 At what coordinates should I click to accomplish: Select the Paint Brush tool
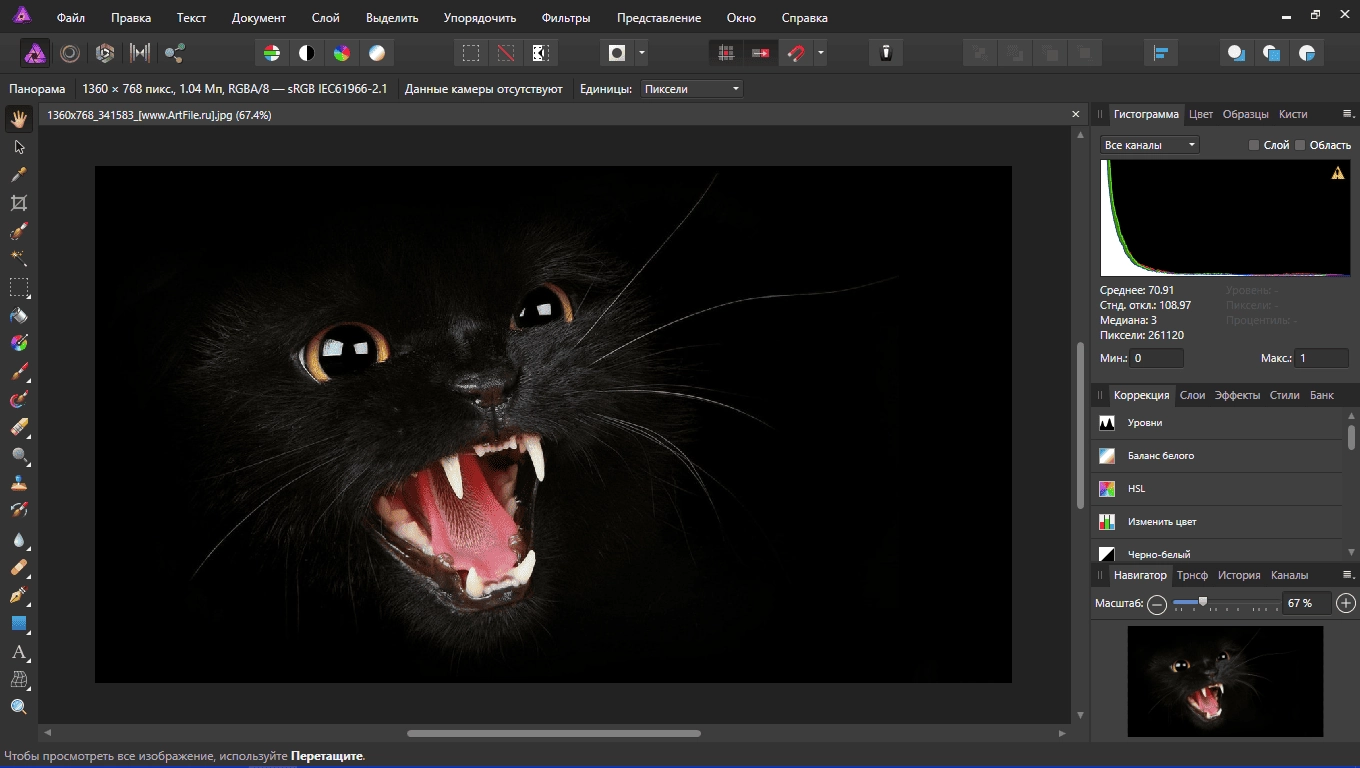point(19,372)
